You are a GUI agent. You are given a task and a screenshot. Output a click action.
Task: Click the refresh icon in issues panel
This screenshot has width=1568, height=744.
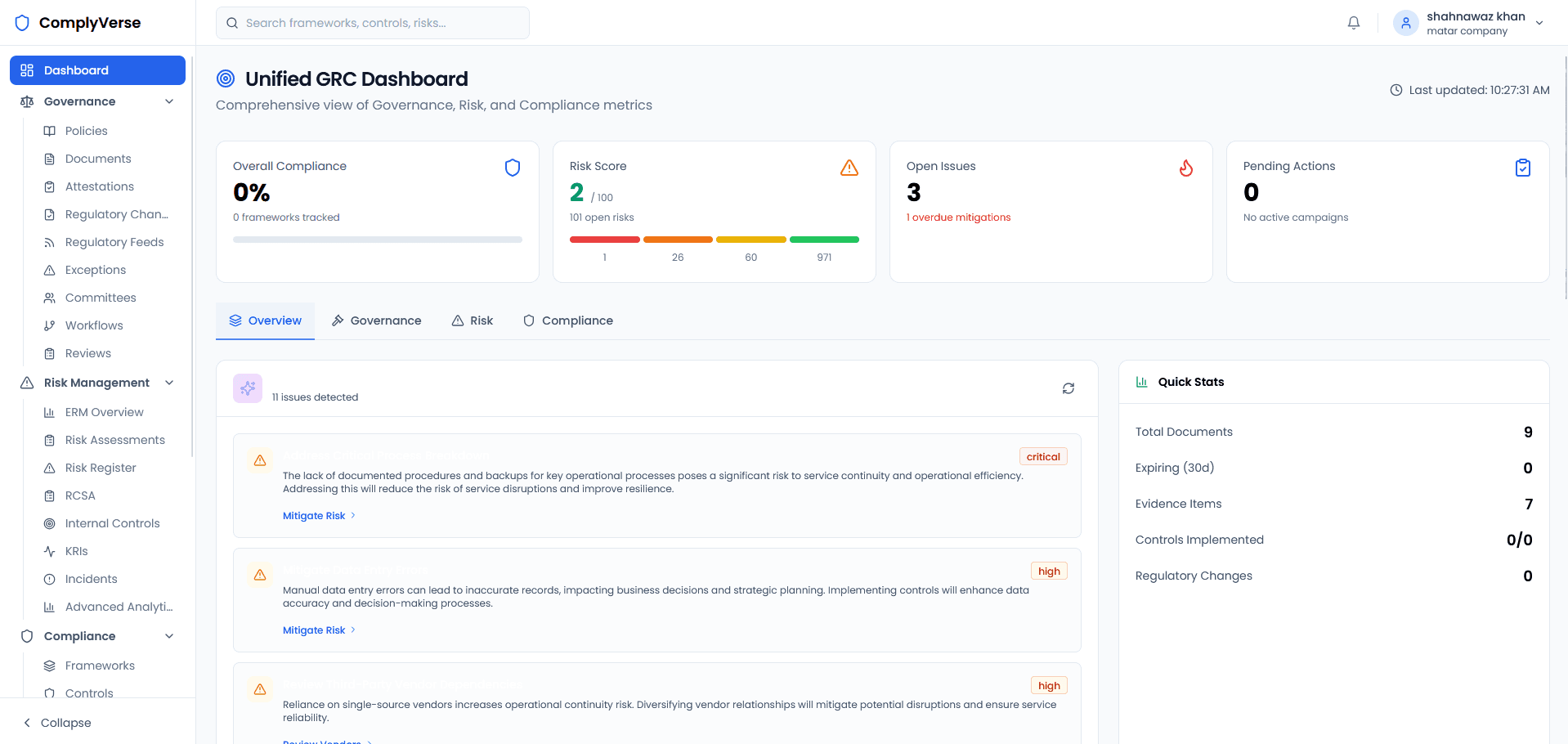click(x=1068, y=388)
